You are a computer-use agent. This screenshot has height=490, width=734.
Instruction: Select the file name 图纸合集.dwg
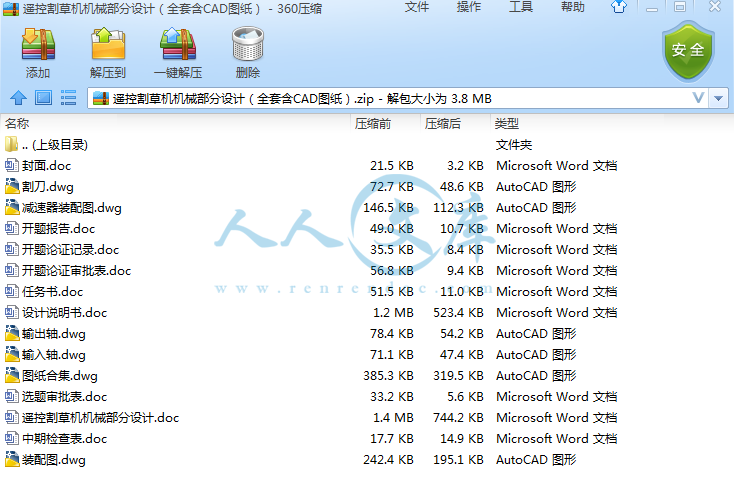[60, 376]
